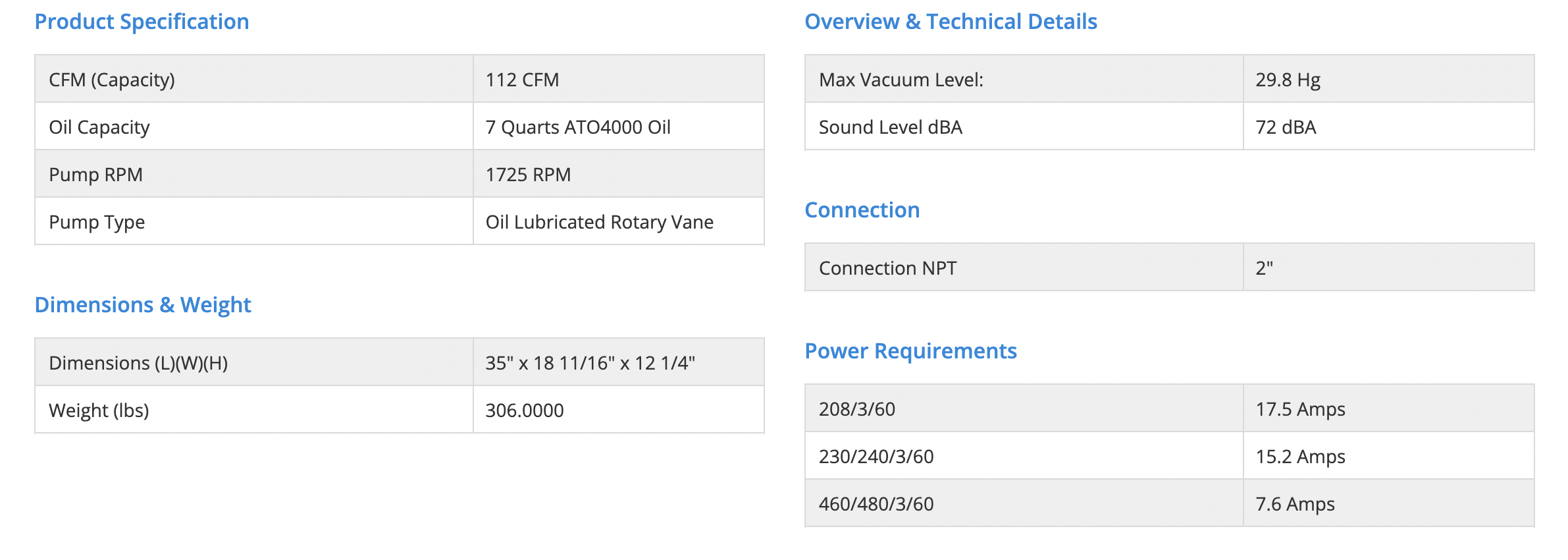This screenshot has height=560, width=1568.
Task: Click the Dimensions & Weight heading
Action: tap(143, 305)
